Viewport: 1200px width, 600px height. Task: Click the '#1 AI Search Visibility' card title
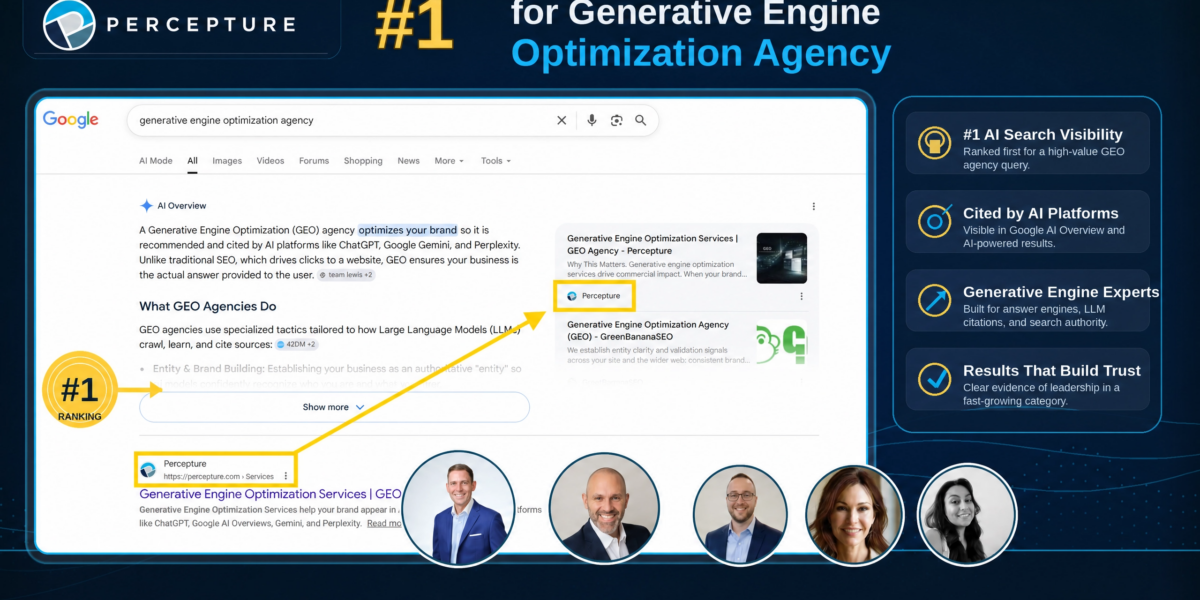[x=1043, y=135]
